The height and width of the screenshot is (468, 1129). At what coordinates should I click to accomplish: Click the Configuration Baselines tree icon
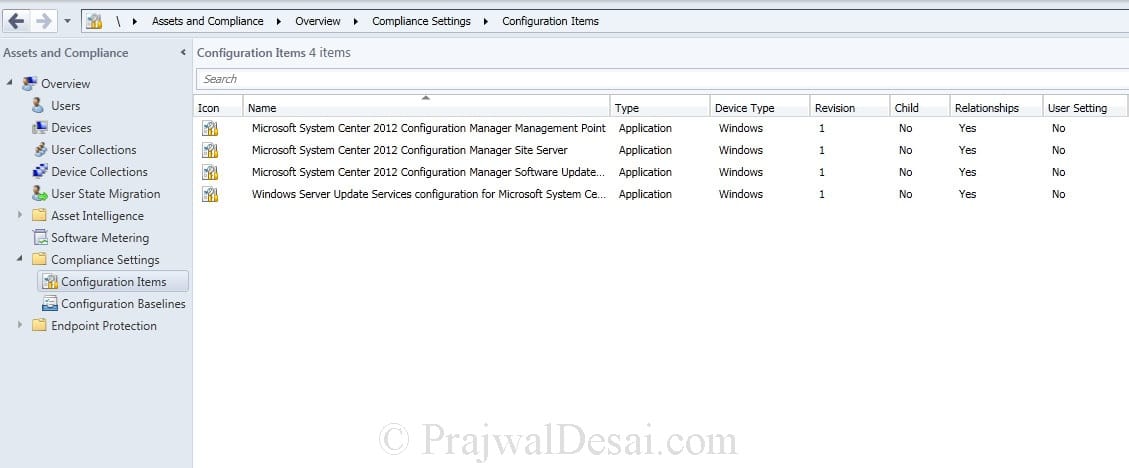(x=50, y=304)
